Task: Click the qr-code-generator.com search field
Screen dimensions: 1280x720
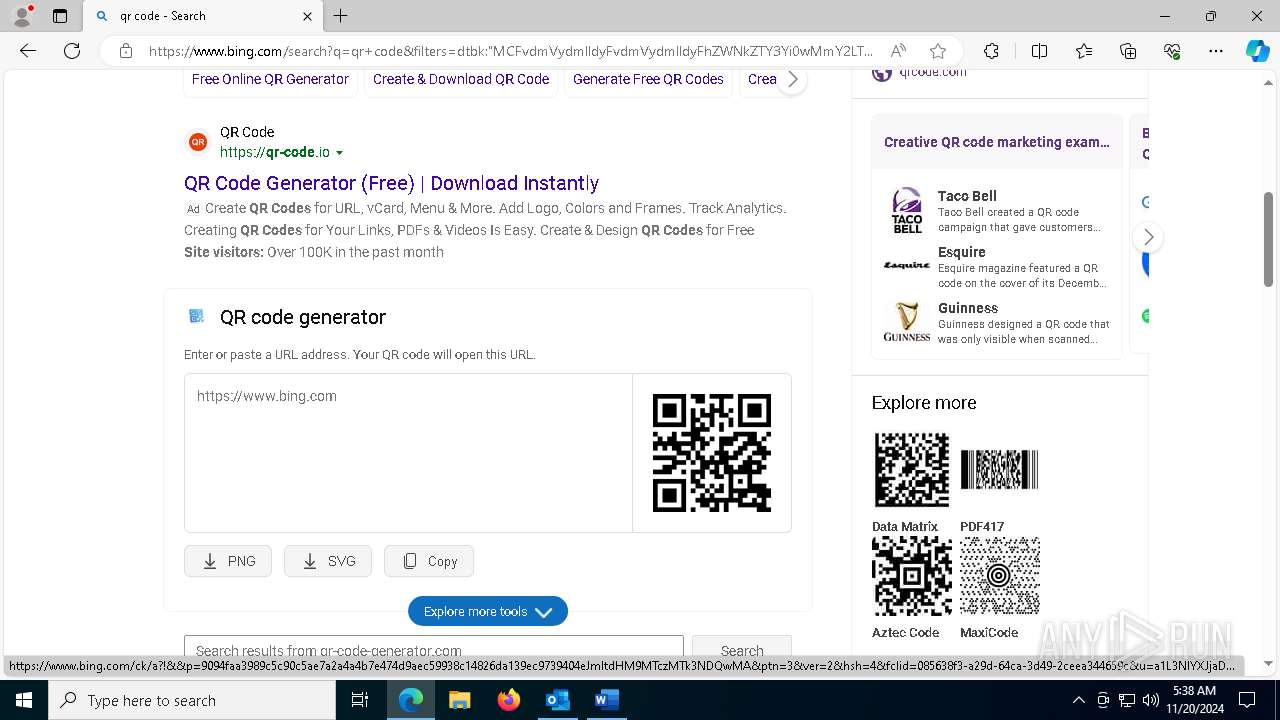Action: click(434, 650)
